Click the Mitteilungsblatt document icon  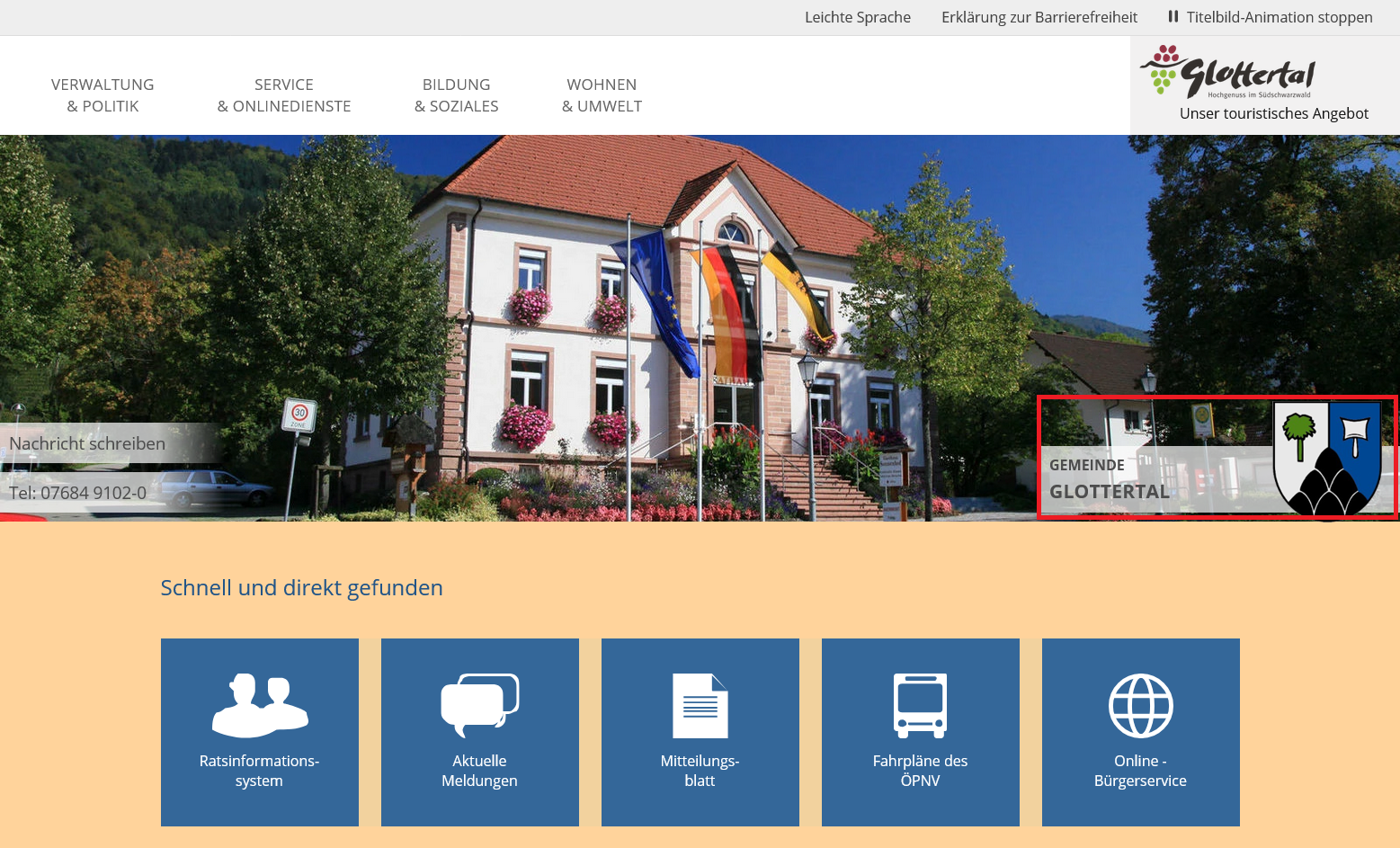click(700, 705)
